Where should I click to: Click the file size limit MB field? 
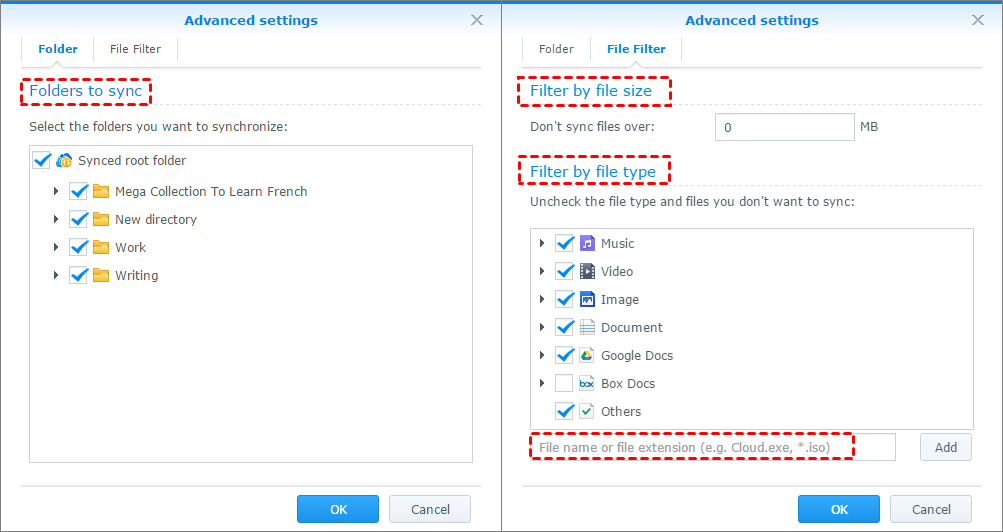click(784, 127)
